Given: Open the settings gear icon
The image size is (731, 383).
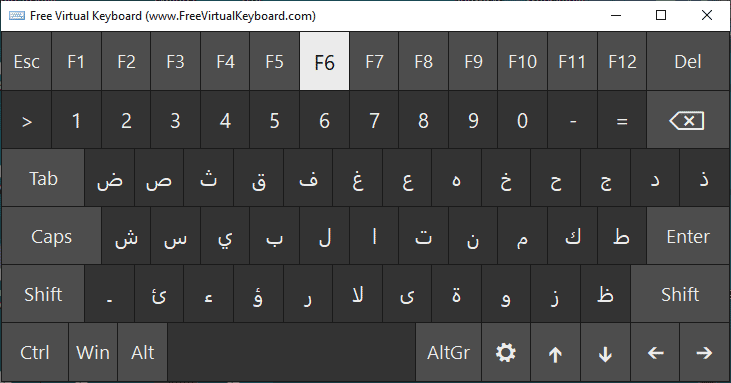Looking at the screenshot, I should coord(506,353).
